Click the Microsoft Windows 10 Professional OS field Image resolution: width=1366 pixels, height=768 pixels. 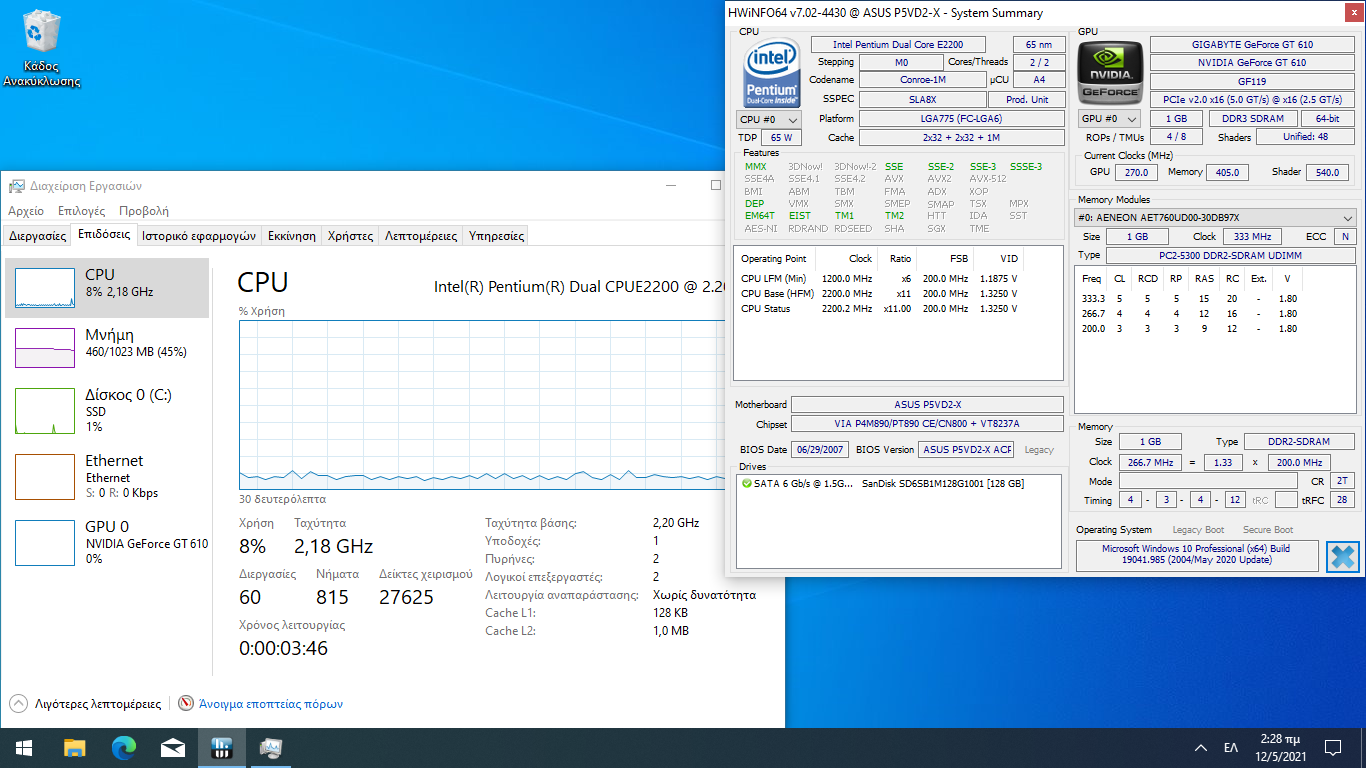pyautogui.click(x=1197, y=556)
